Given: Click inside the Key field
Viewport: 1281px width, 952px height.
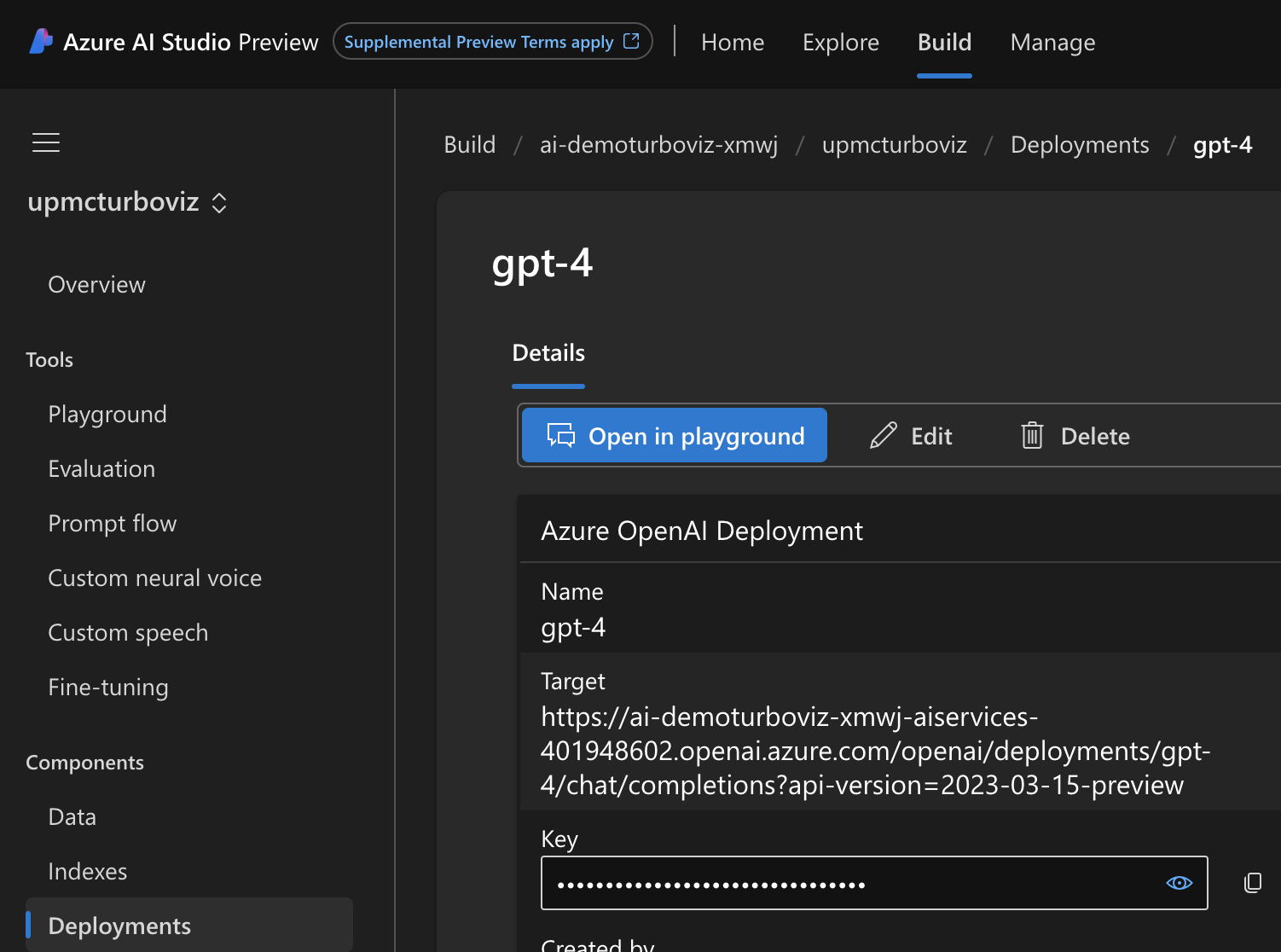Looking at the screenshot, I should (x=874, y=883).
